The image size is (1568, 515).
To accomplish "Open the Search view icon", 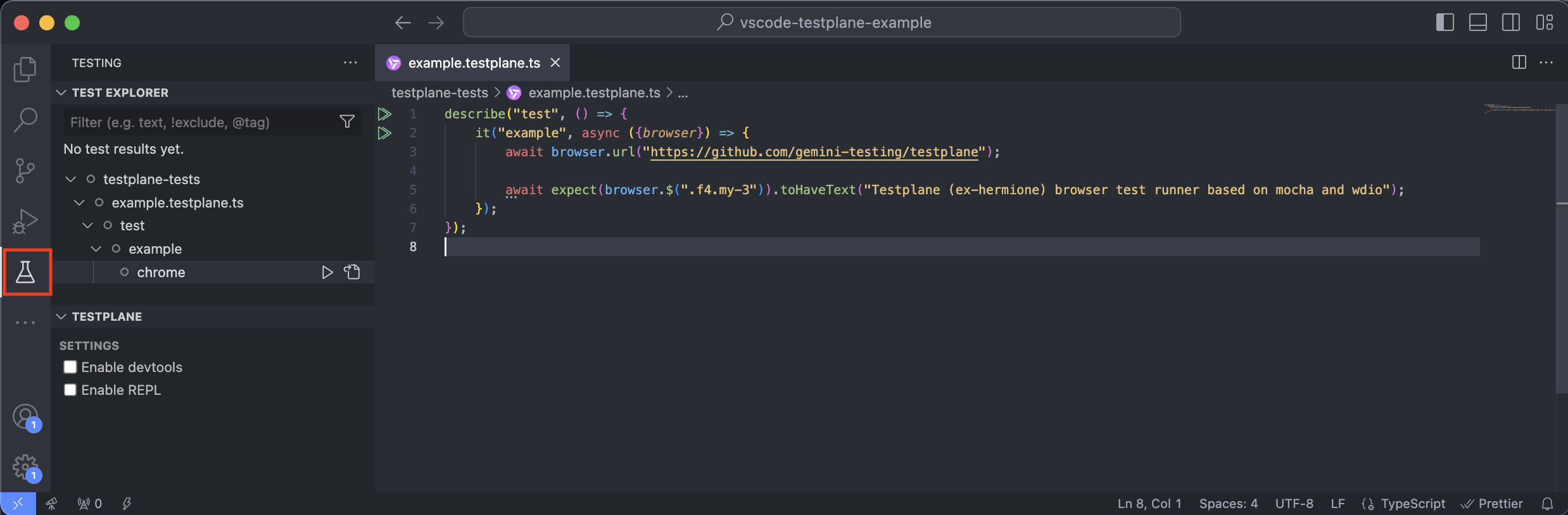I will point(25,120).
